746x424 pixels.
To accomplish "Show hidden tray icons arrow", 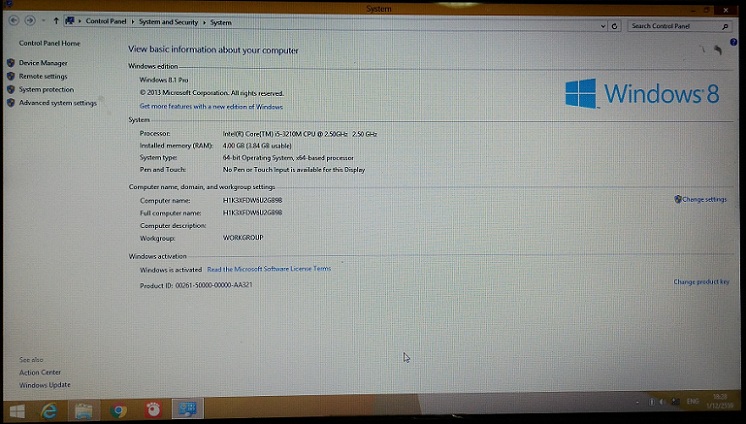I will coord(638,403).
